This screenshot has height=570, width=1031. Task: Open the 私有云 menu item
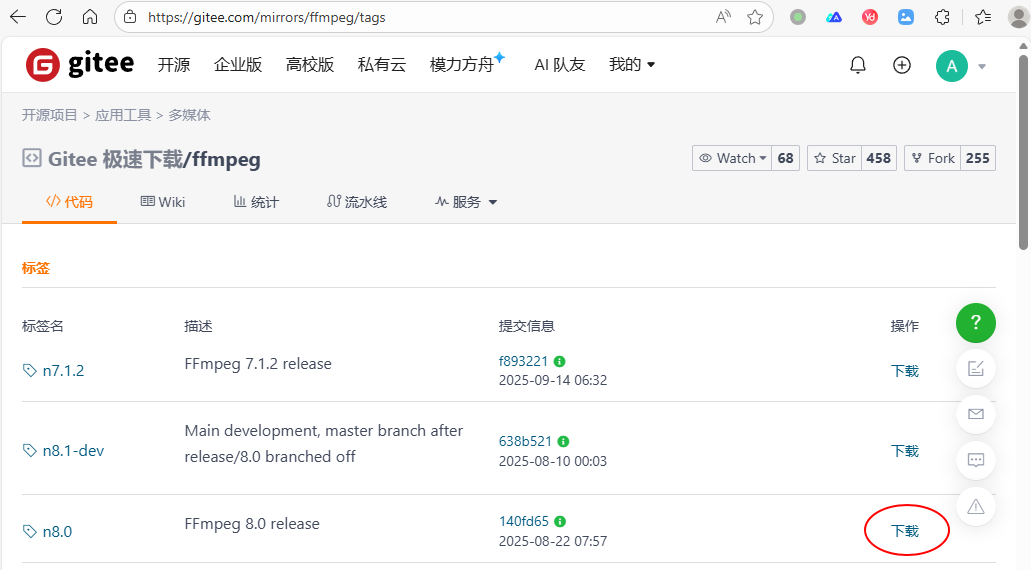(381, 64)
